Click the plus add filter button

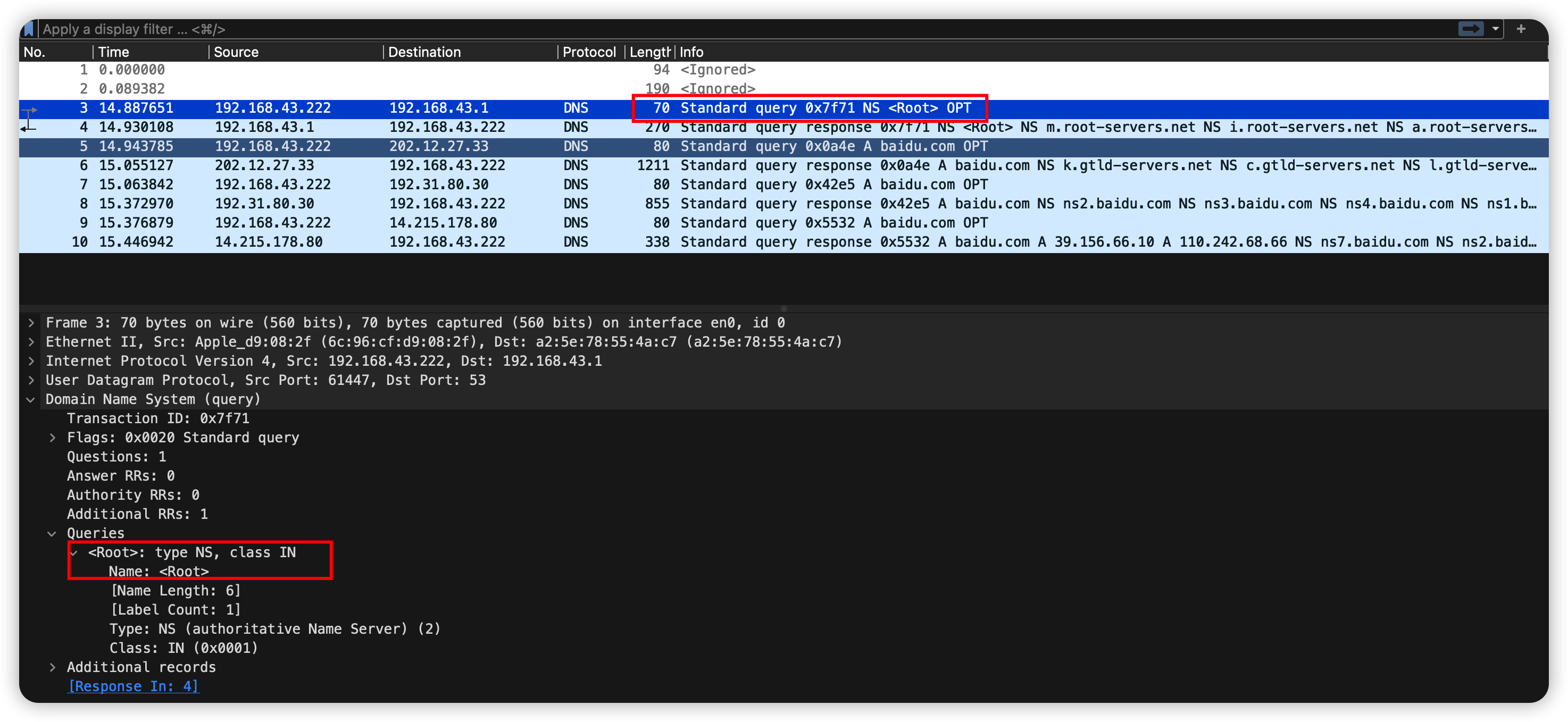point(1521,29)
